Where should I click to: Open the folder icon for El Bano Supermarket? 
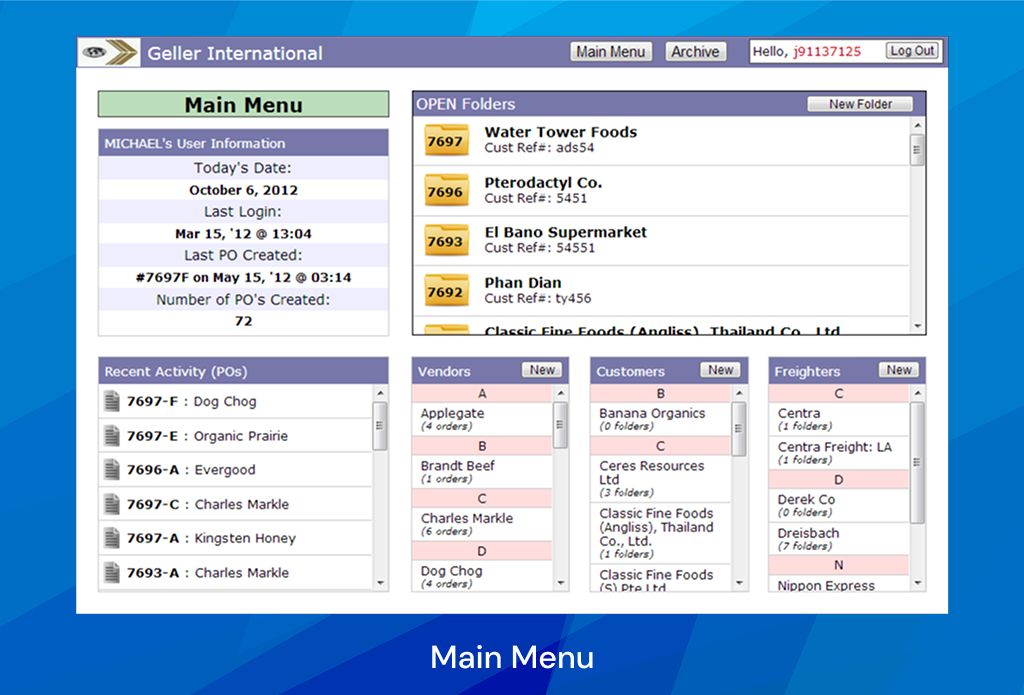tap(445, 241)
